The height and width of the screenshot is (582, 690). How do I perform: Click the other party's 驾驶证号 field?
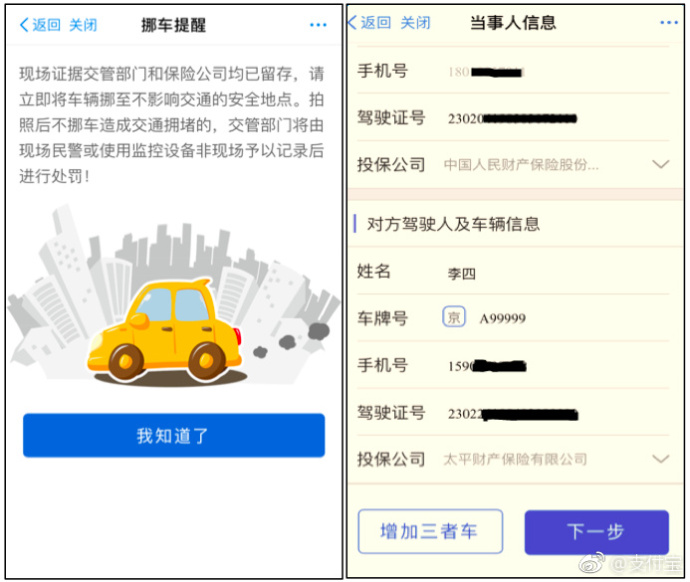(513, 413)
